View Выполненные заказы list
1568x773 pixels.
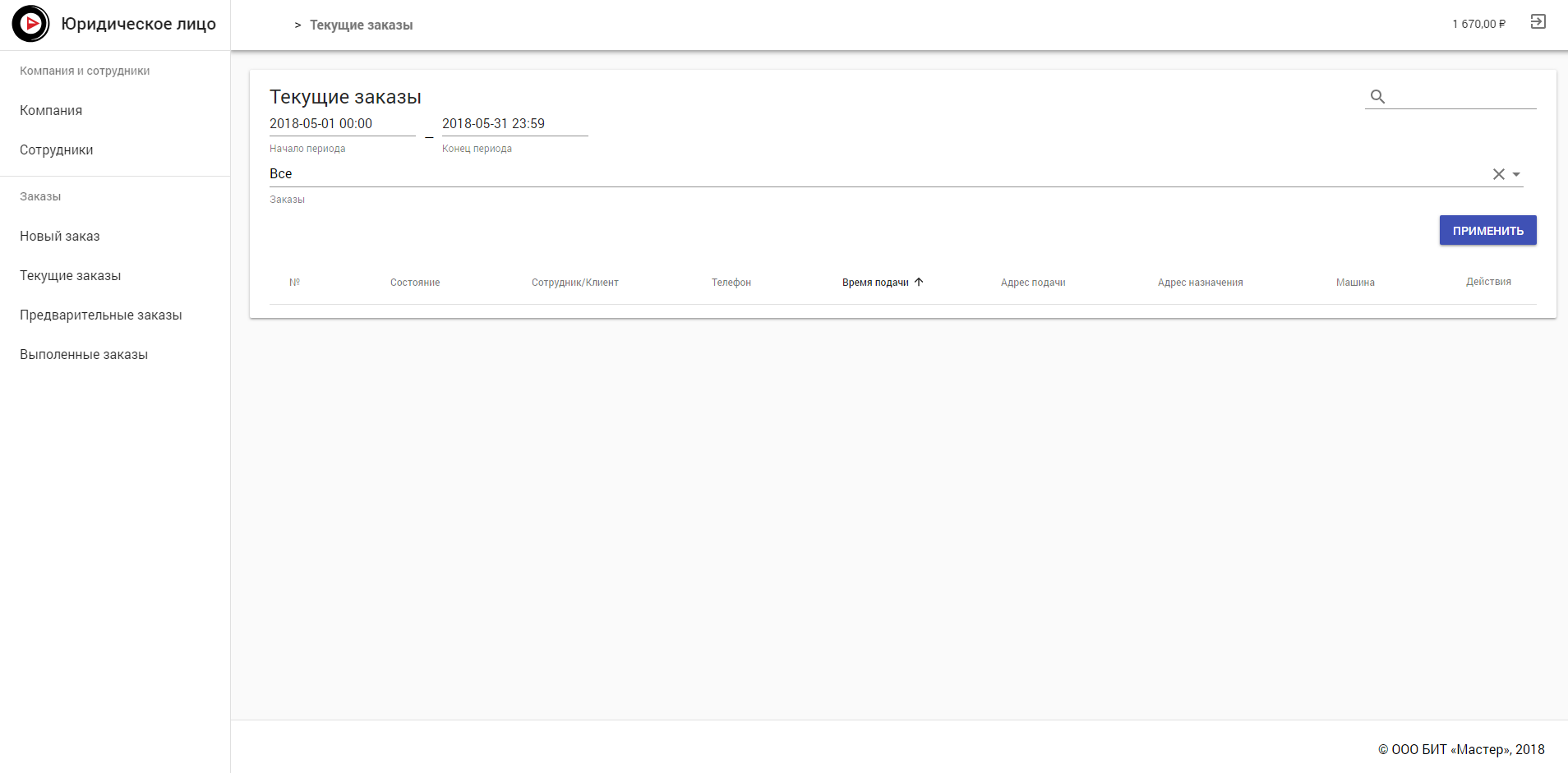(84, 355)
